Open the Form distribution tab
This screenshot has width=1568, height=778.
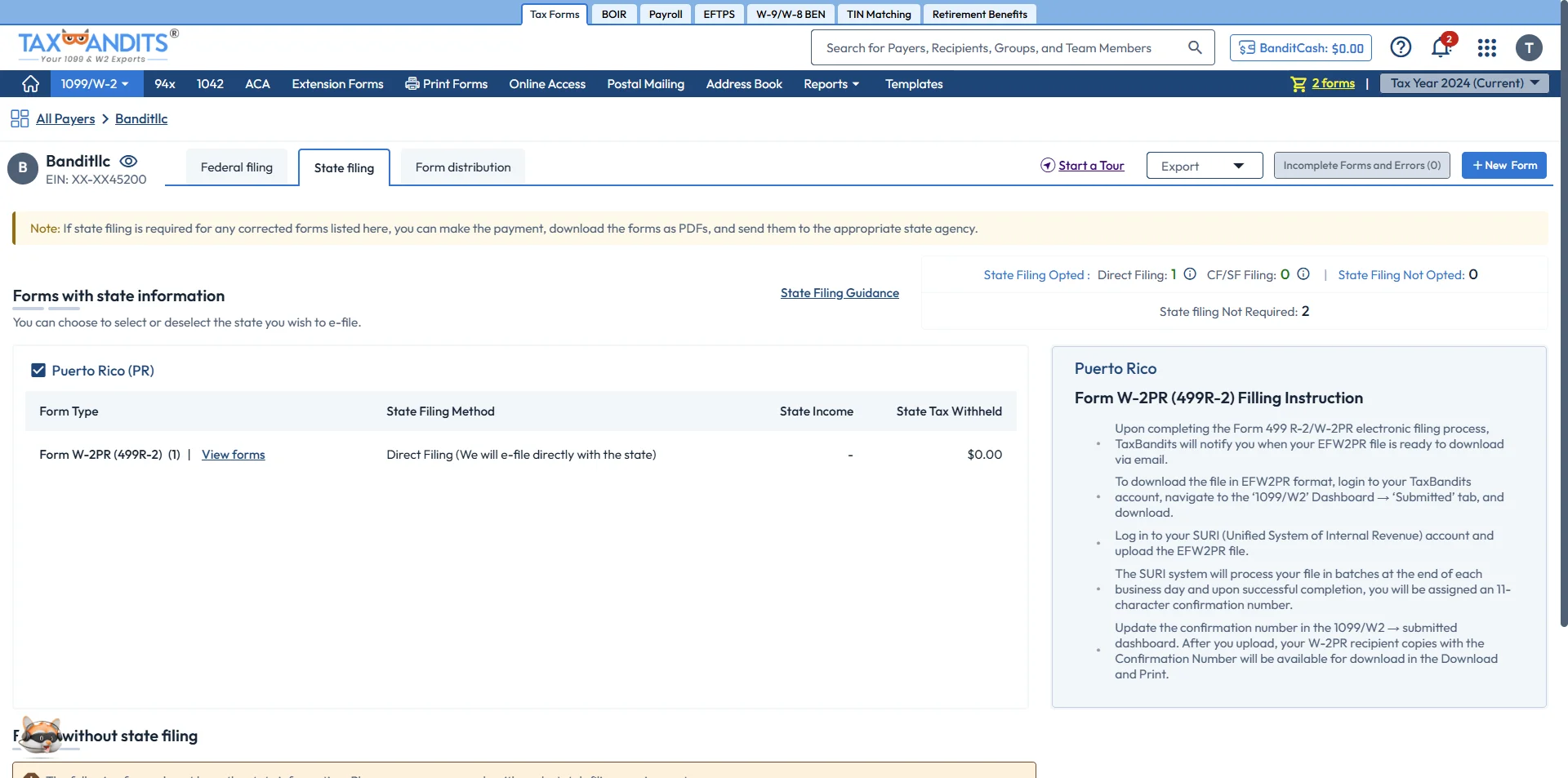pyautogui.click(x=463, y=167)
